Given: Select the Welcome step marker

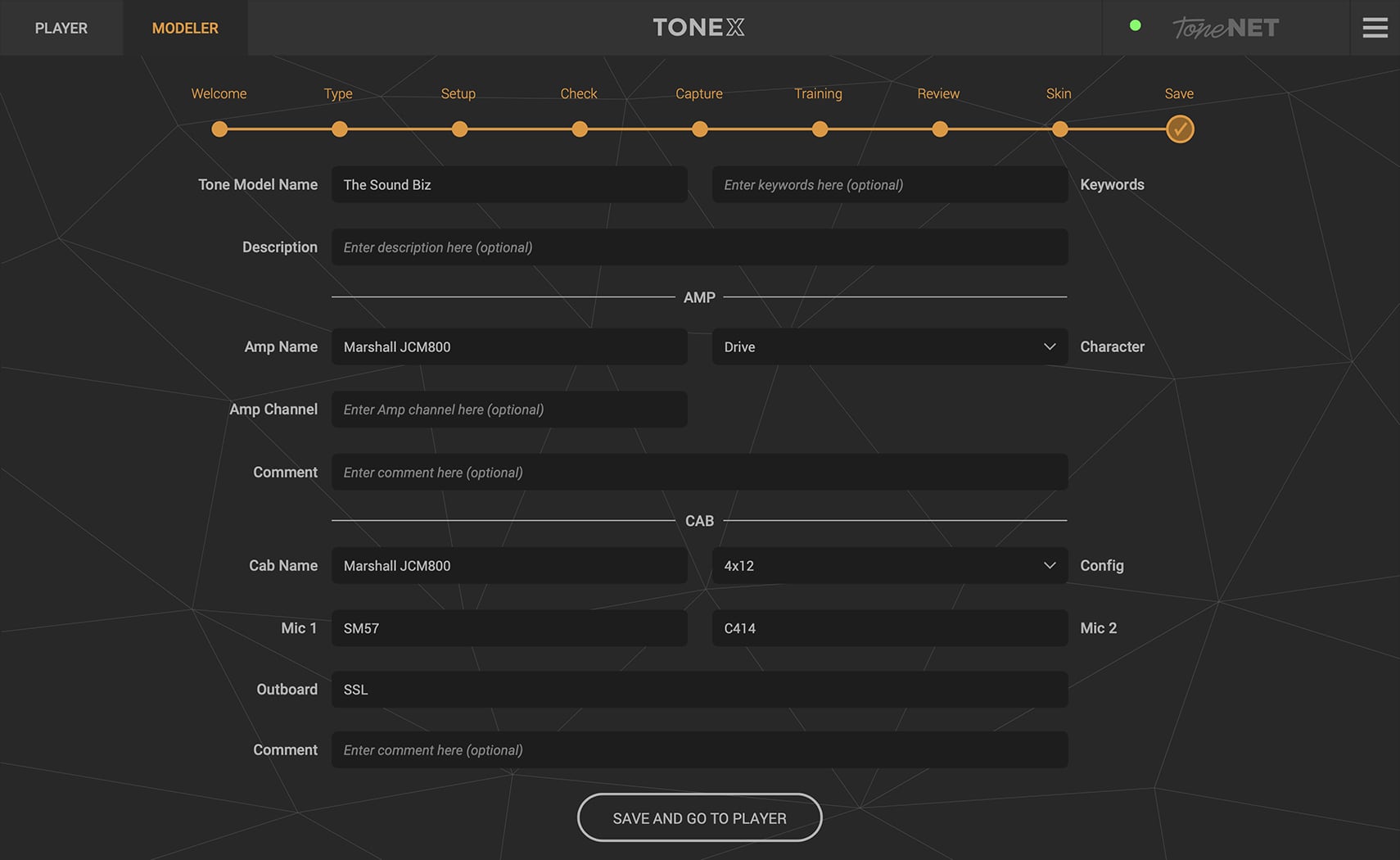Looking at the screenshot, I should [219, 129].
